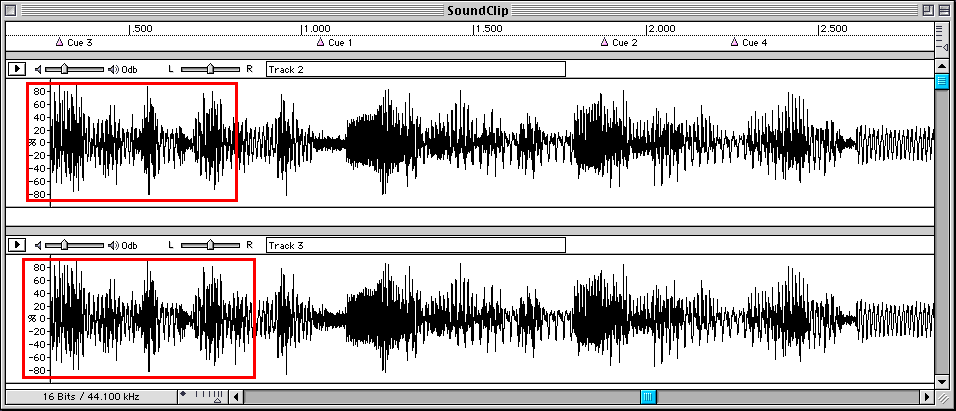Click the Track 3 name field
The height and width of the screenshot is (411, 956).
pos(415,245)
